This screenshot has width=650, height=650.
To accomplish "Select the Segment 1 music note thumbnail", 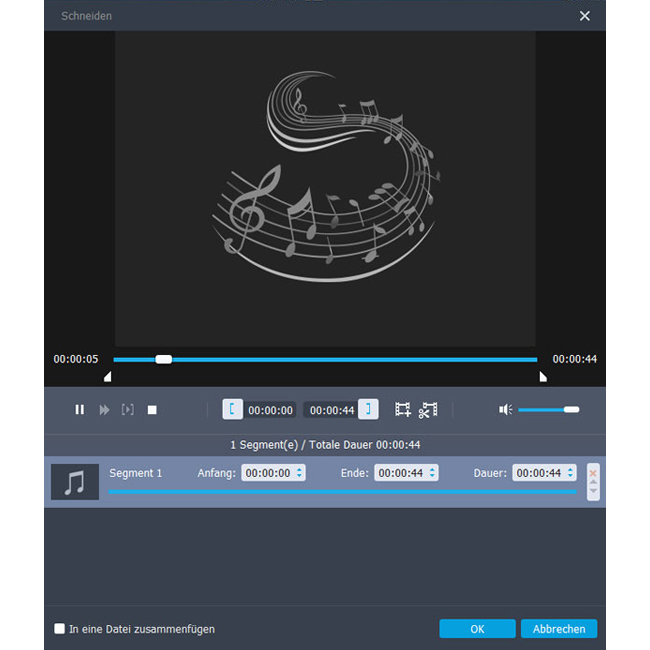I will (75, 482).
